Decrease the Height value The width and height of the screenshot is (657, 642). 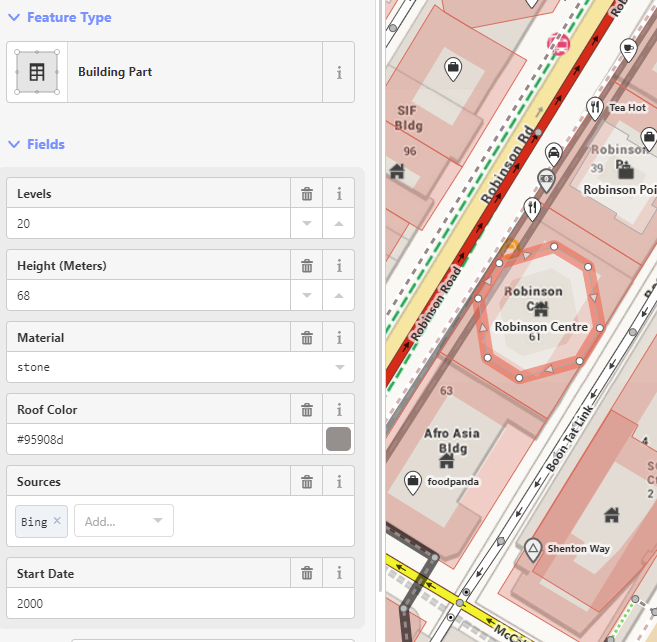pos(307,295)
